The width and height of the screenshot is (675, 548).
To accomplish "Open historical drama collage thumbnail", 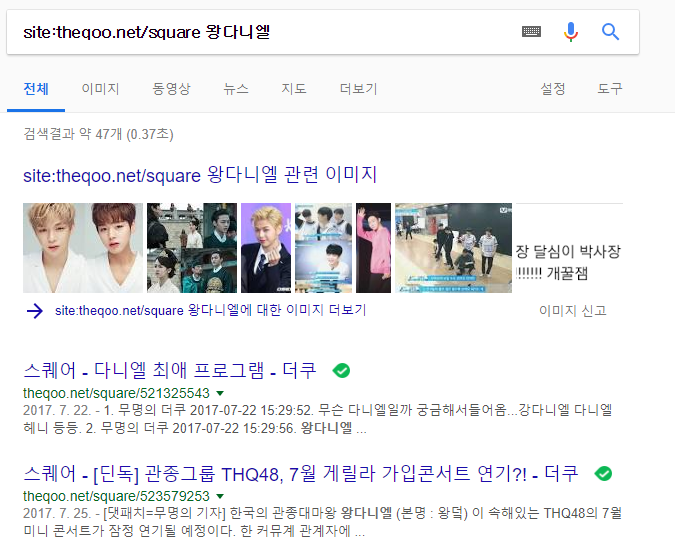I will click(192, 248).
